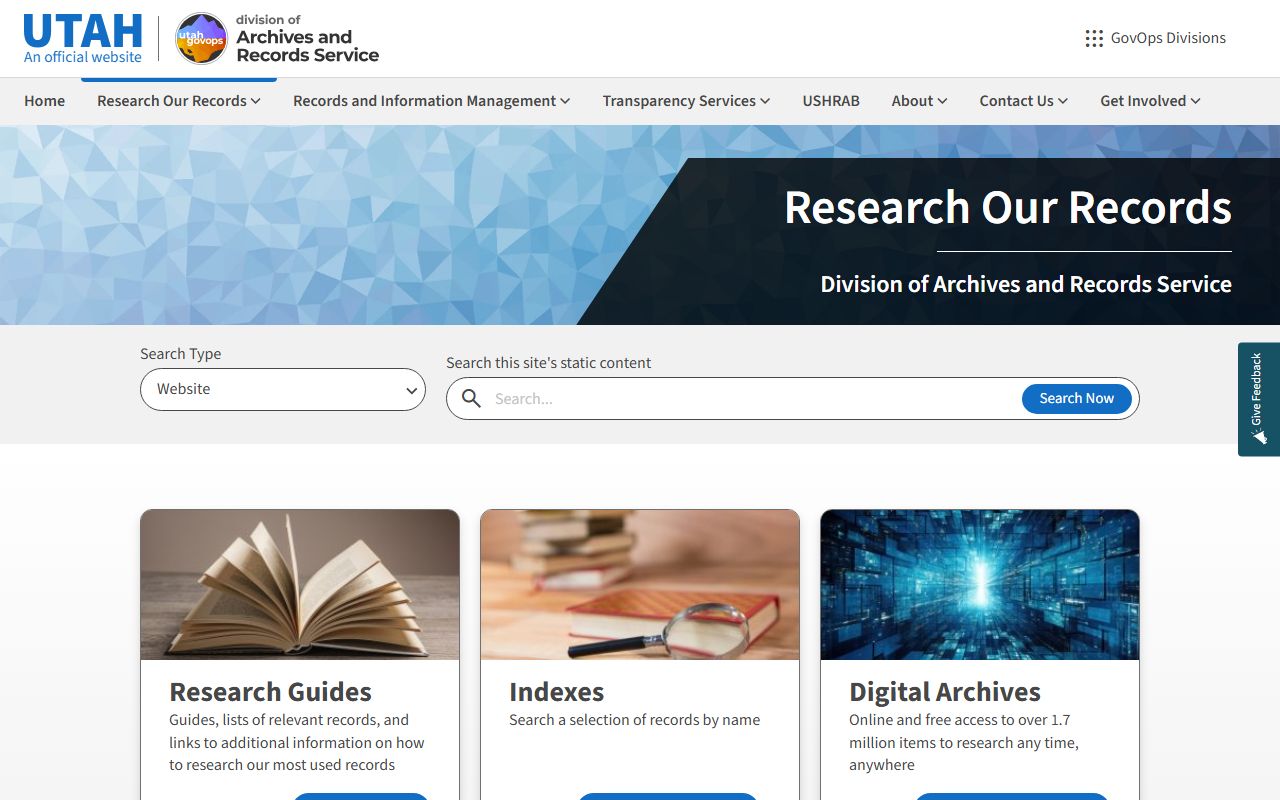Screen dimensions: 1280x800
Task: Click the magnifier icon in search box
Action: pos(471,398)
